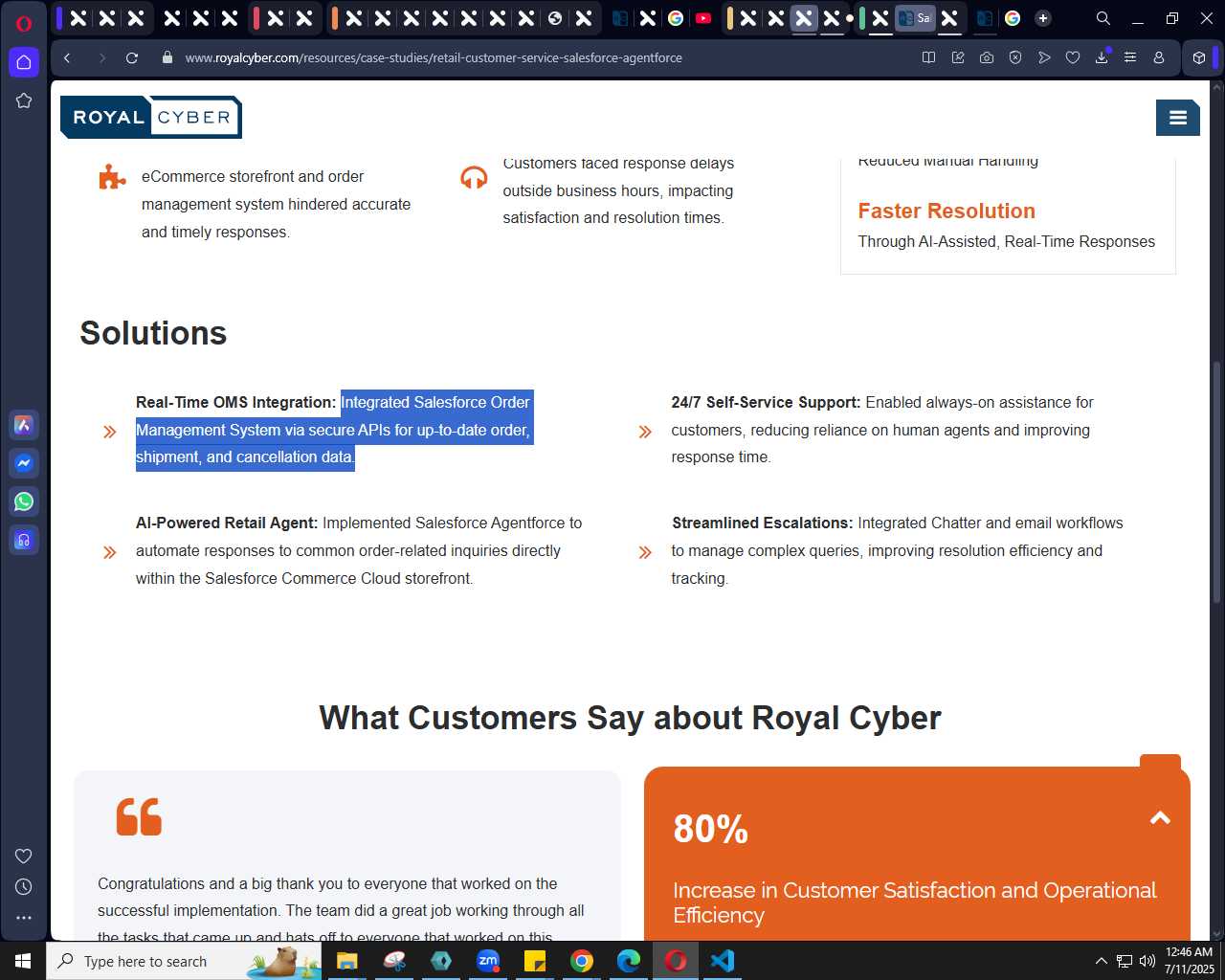View site security padlock information
This screenshot has width=1225, height=980.
pos(167,57)
